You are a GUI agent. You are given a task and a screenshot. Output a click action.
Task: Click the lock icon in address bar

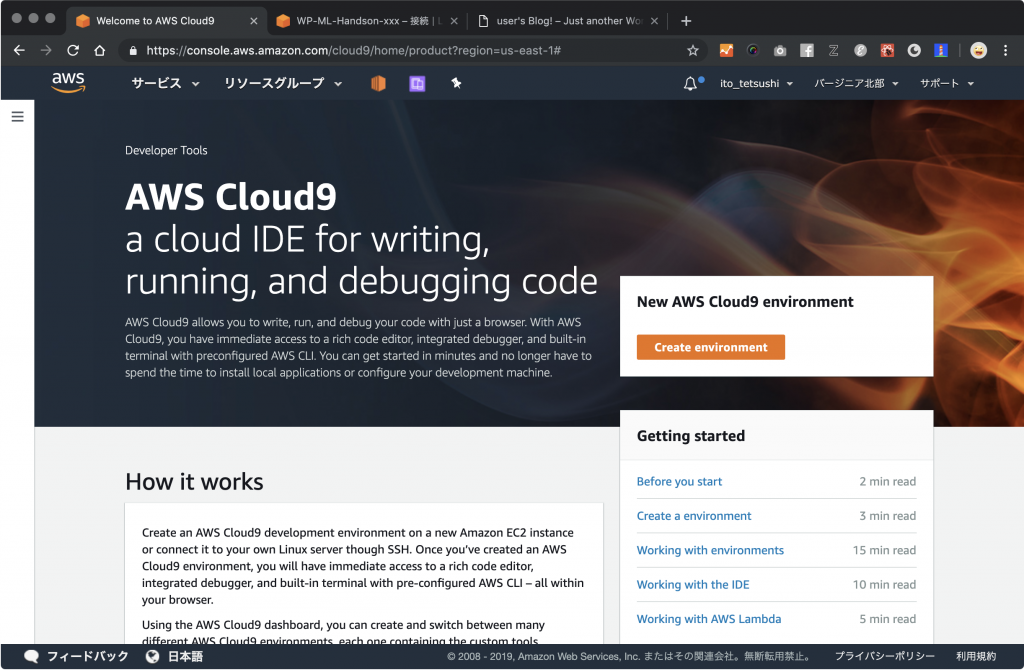point(133,50)
